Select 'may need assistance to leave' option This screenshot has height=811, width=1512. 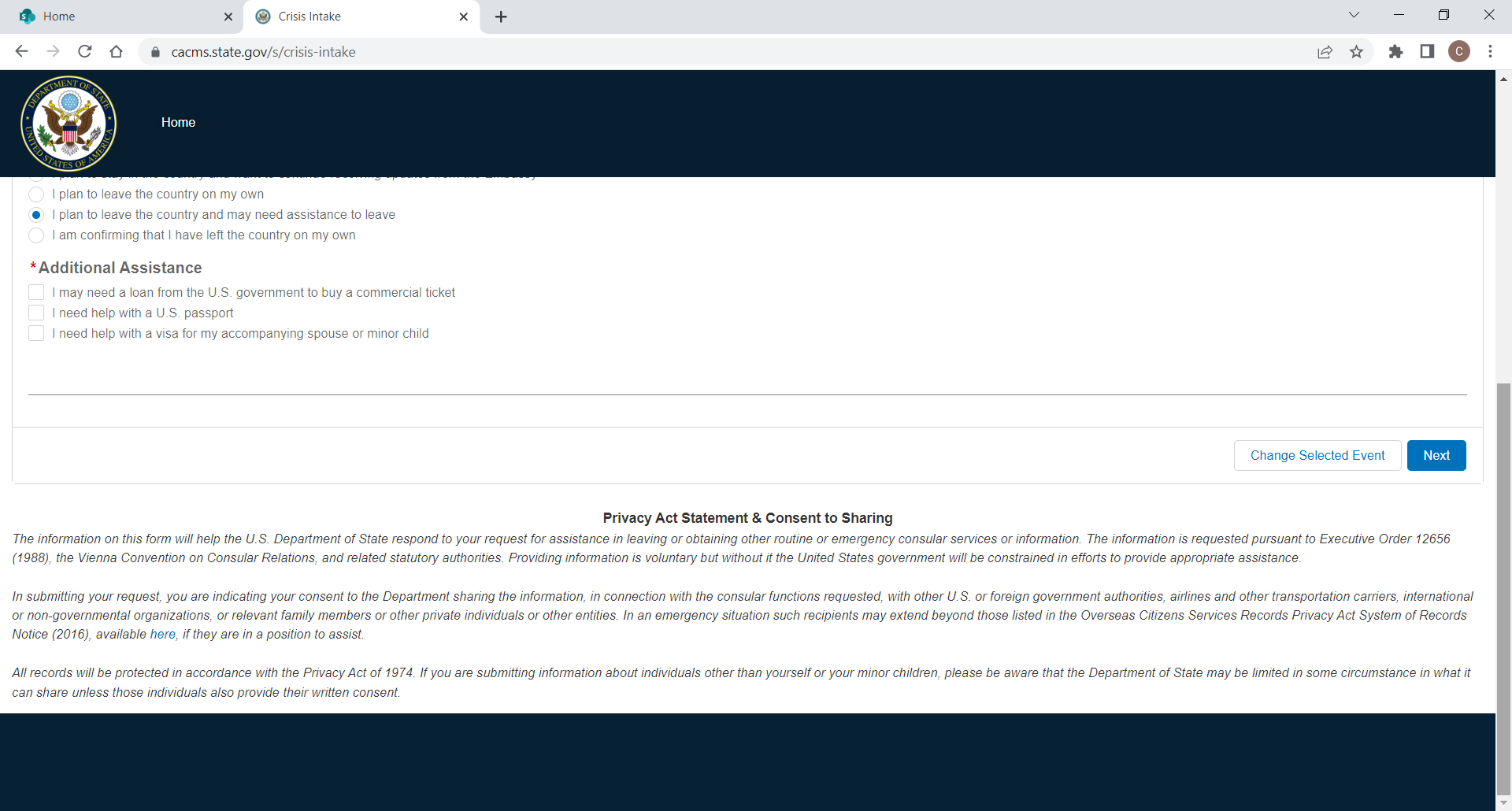point(36,215)
